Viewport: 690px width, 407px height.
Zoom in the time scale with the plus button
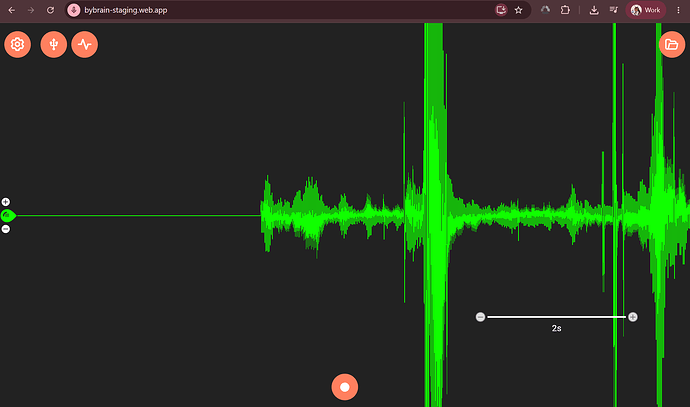click(x=633, y=317)
